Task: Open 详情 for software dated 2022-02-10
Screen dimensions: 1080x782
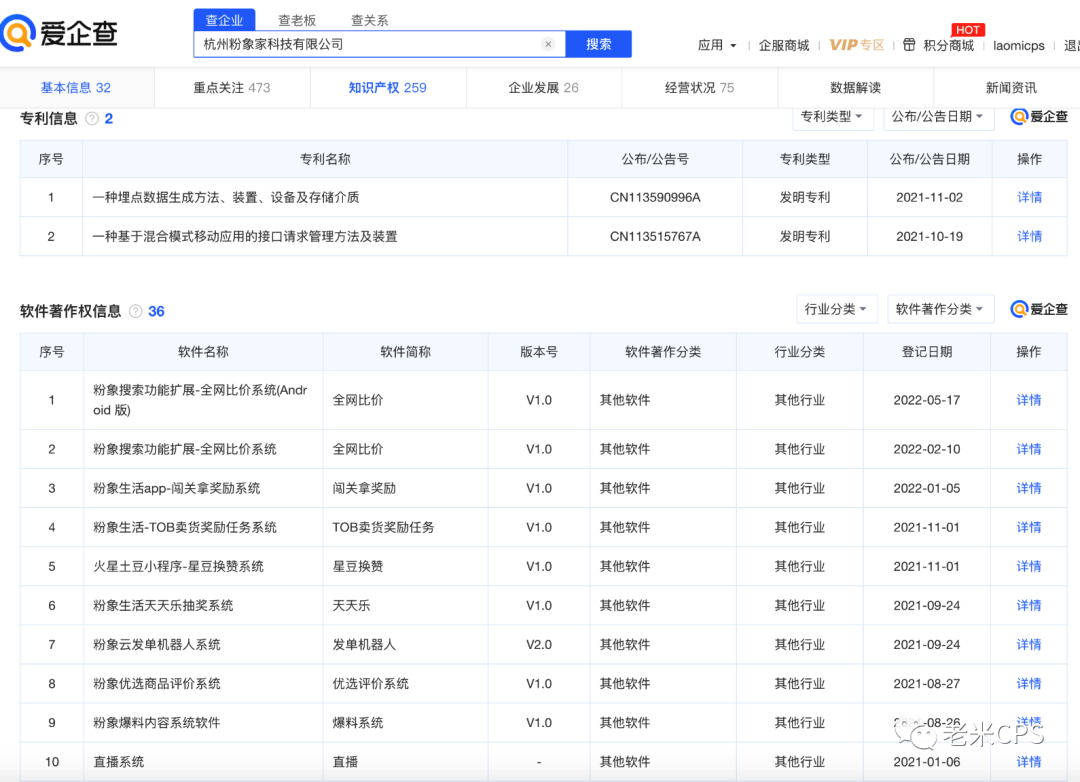Action: (1028, 449)
